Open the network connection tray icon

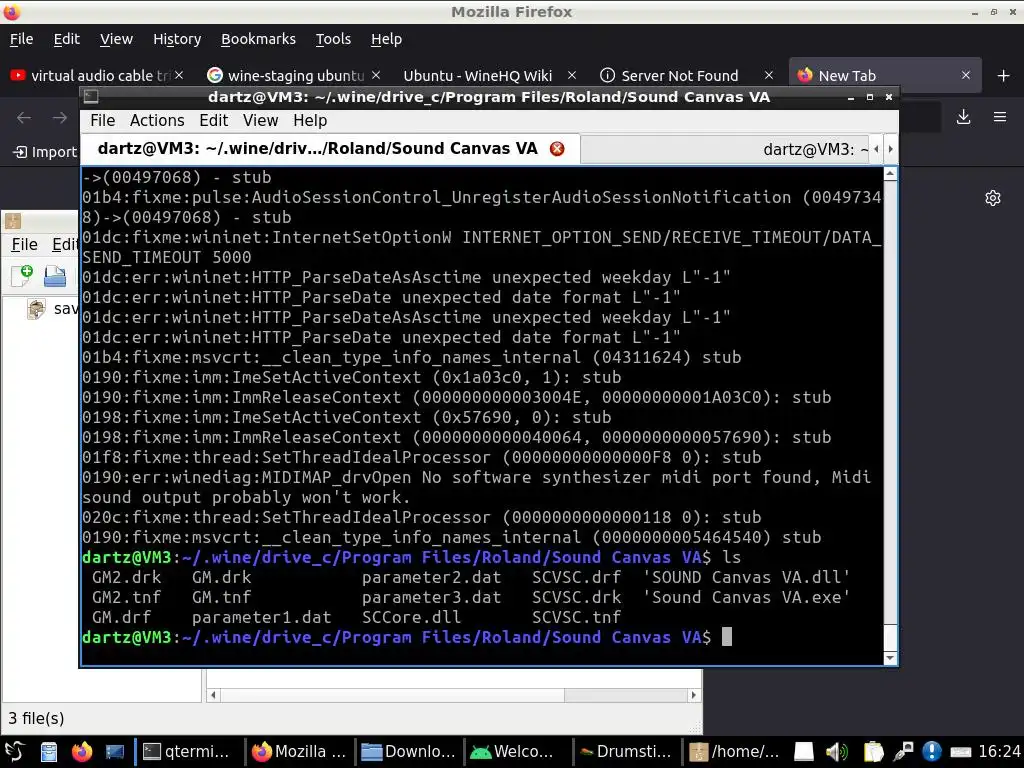[x=904, y=752]
